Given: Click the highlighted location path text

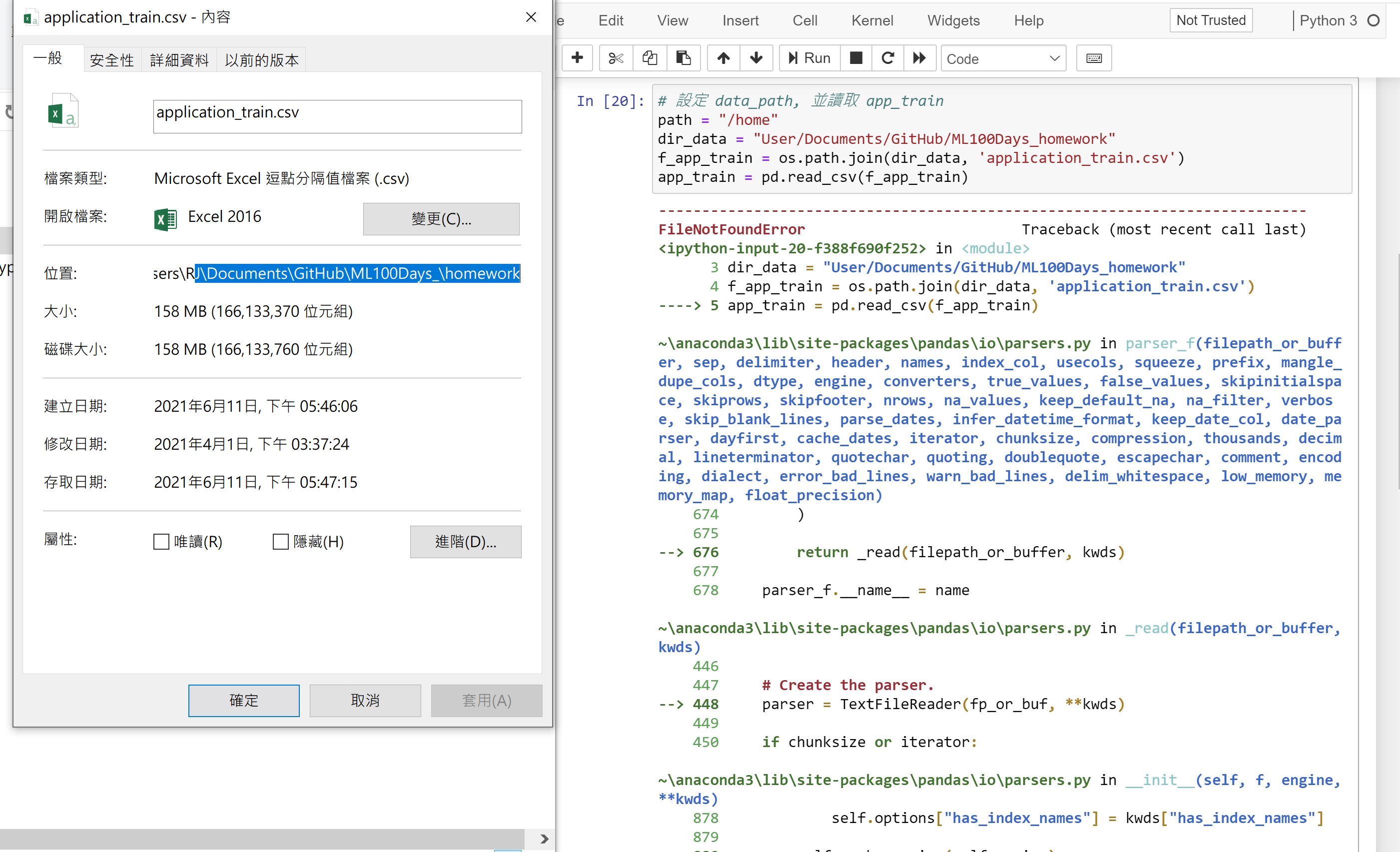Looking at the screenshot, I should (357, 273).
